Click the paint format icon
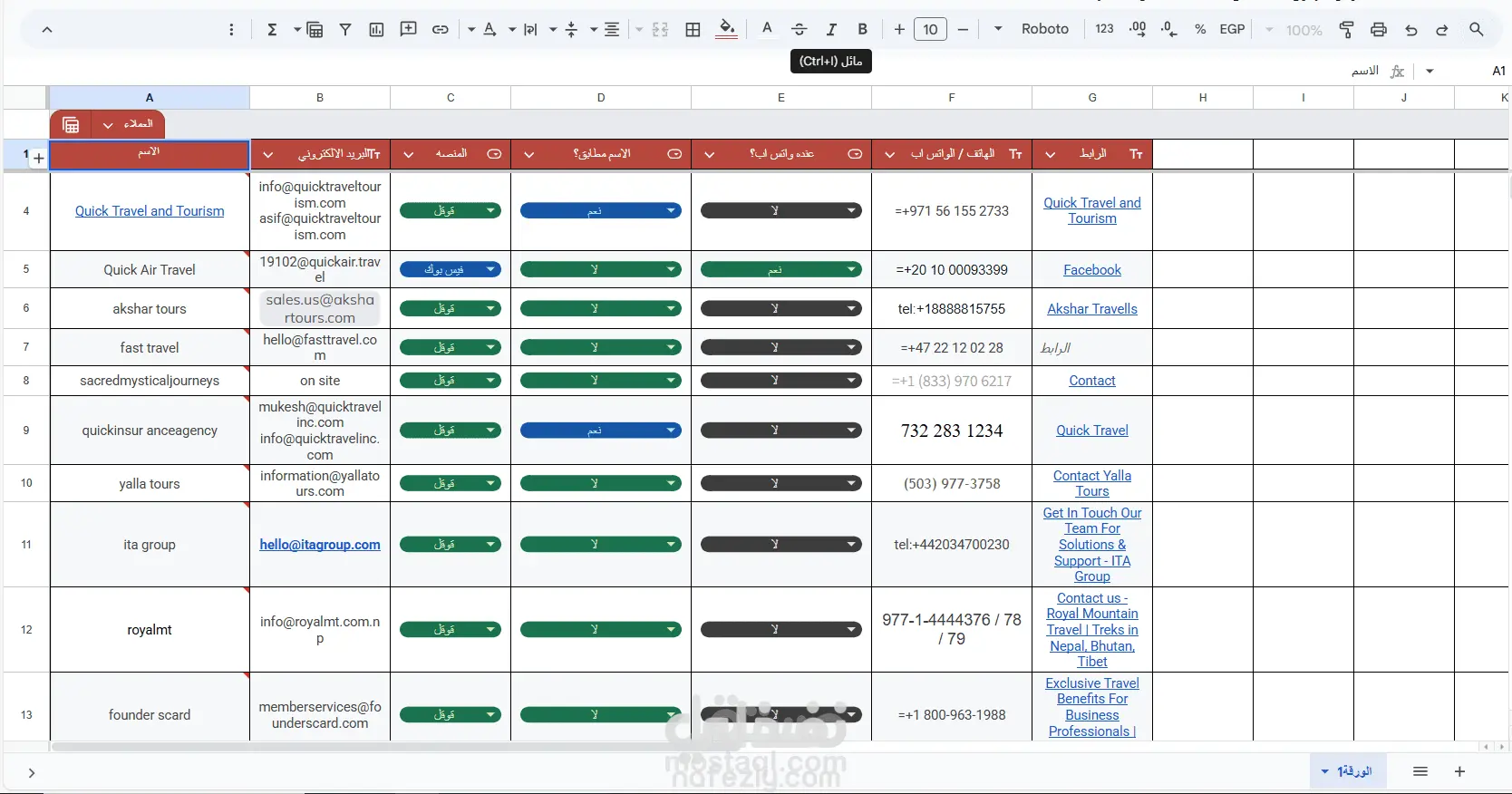Screen dimensions: 1512x794 point(1347,30)
